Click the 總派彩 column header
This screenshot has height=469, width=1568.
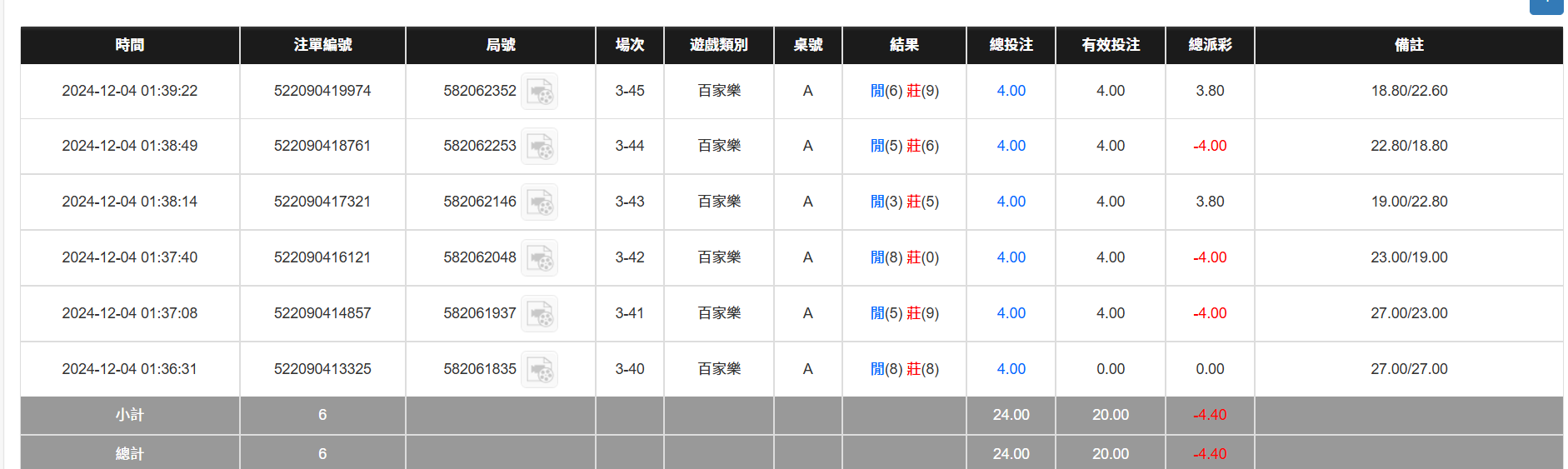(1210, 45)
